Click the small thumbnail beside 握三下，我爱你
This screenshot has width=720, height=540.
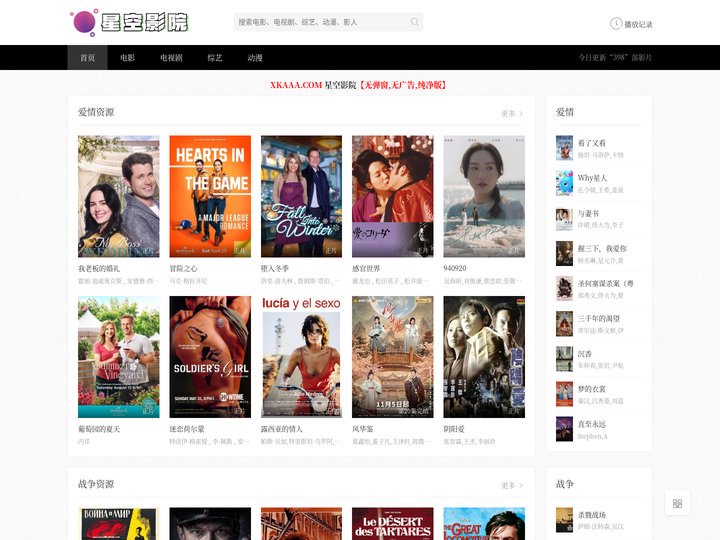[564, 253]
